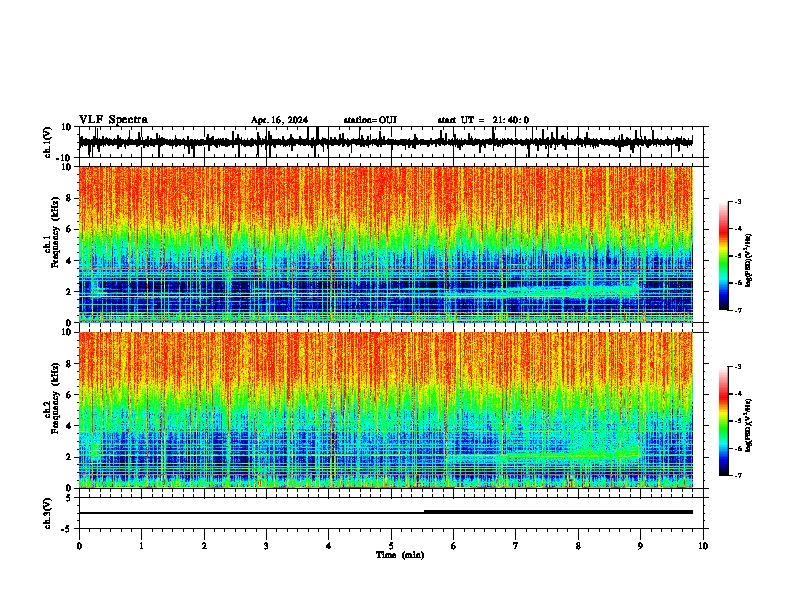Viewport: 792px width, 612px height.
Task: Click the "1" tick on the time axis
Action: click(141, 546)
